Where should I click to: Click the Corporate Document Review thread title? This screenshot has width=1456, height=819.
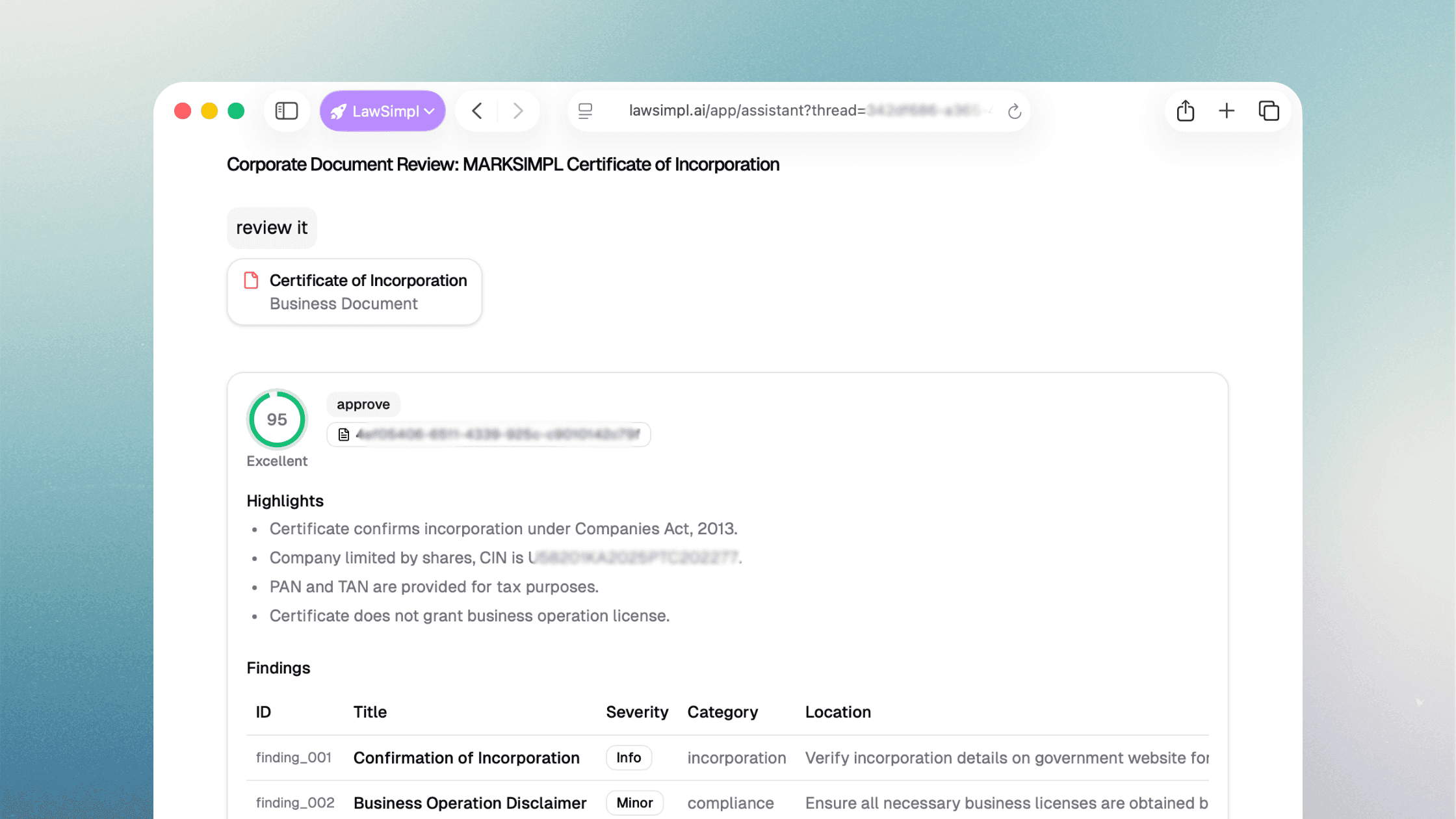click(502, 164)
